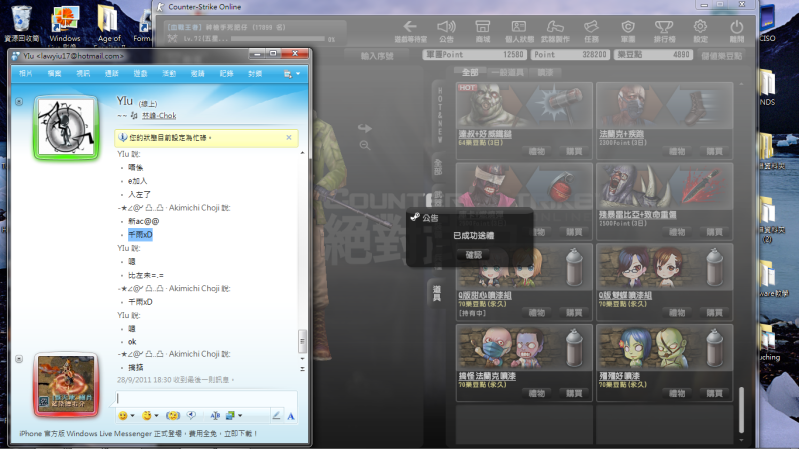Image resolution: width=799 pixels, height=449 pixels.
Task: Expand the background scene dropdown arrow
Action: point(240,415)
